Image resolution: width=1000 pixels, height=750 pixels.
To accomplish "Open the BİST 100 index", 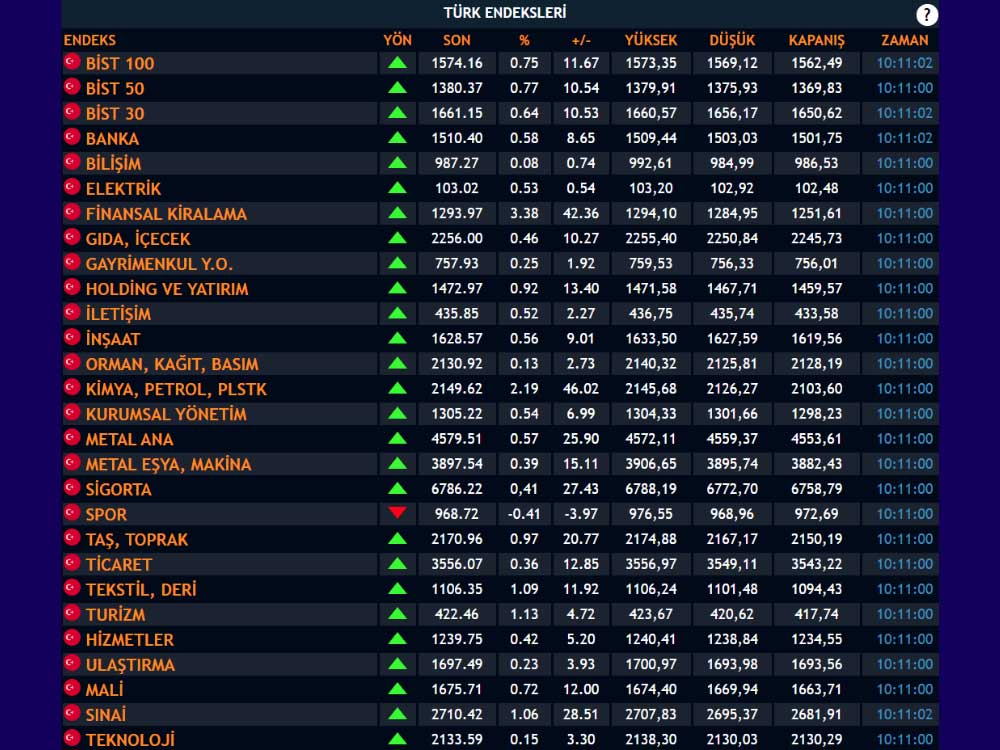I will [x=120, y=63].
